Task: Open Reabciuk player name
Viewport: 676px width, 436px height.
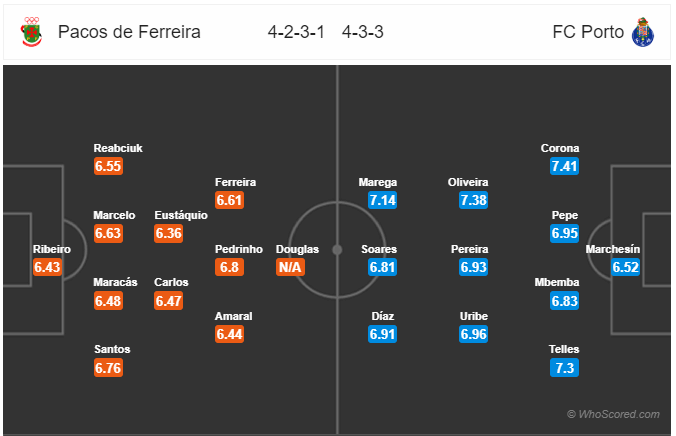Action: coord(118,148)
